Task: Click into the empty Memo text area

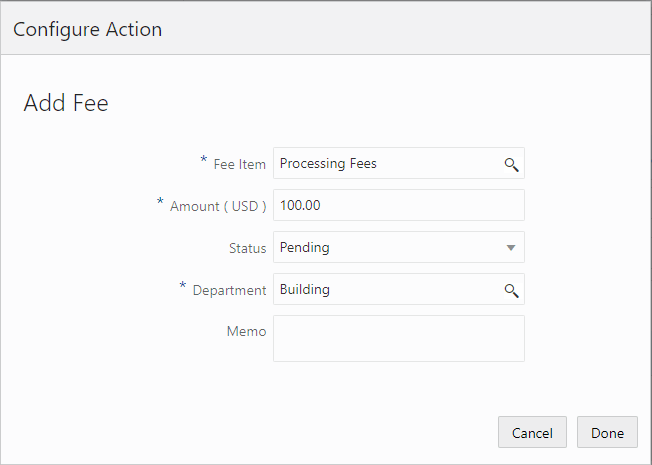Action: pyautogui.click(x=398, y=338)
